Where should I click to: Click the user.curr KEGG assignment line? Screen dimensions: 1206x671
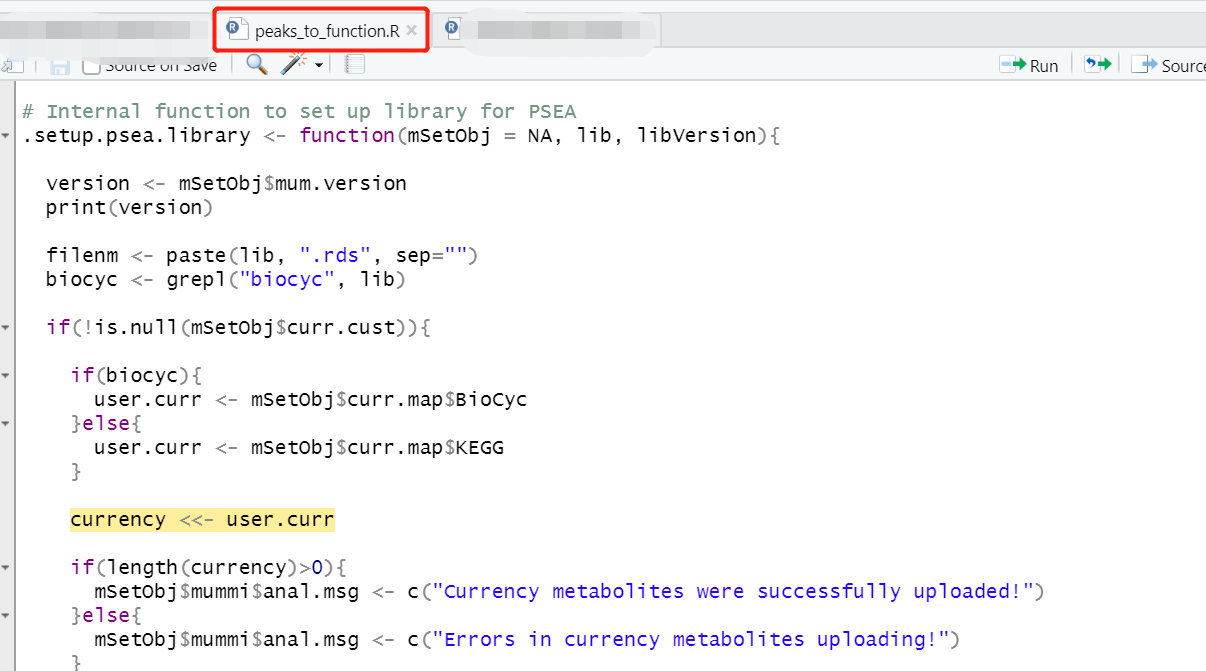pyautogui.click(x=298, y=447)
